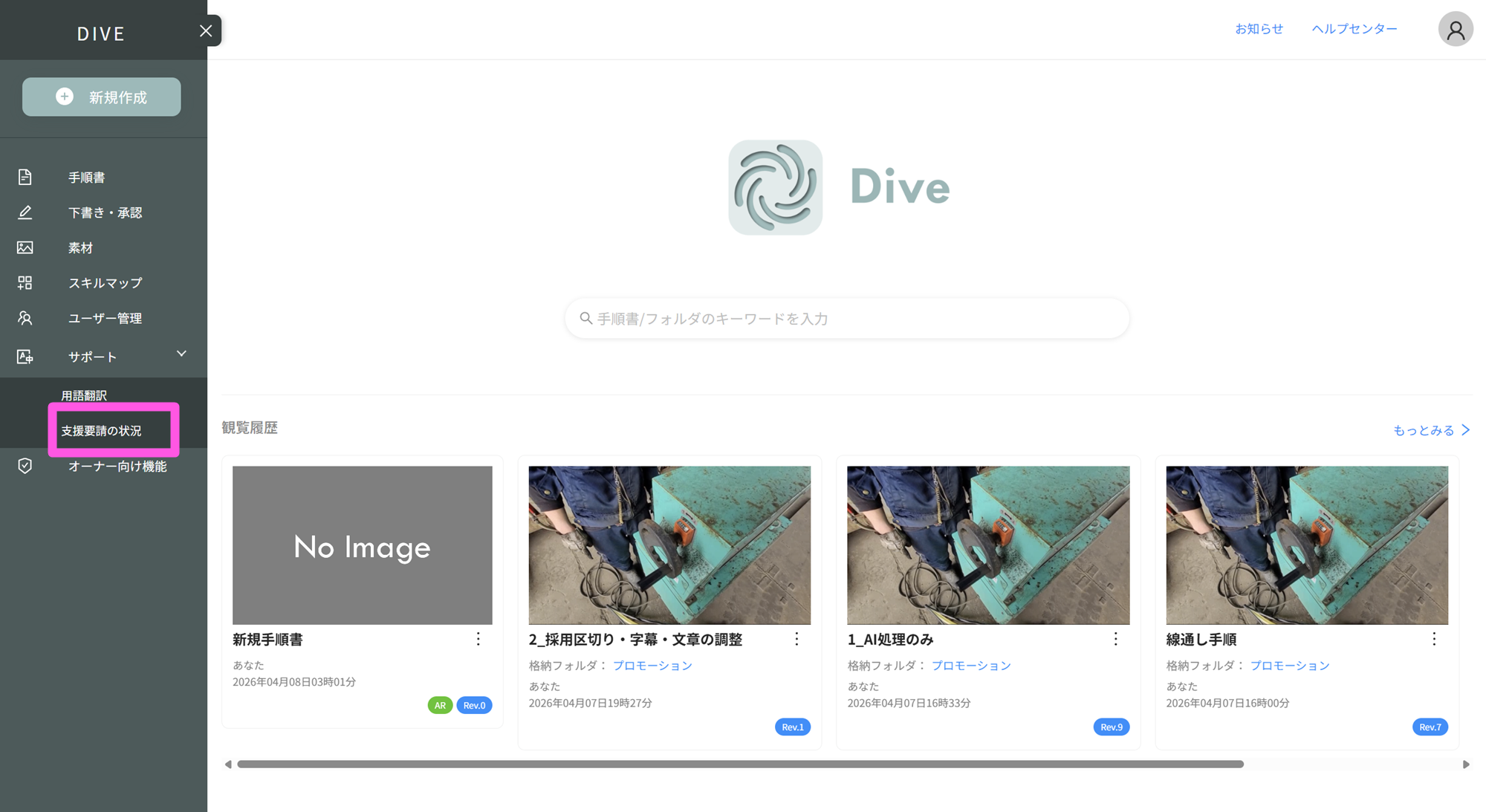
Task: Open three-dot menu for 1_AI処理のみ card
Action: pyautogui.click(x=1115, y=639)
